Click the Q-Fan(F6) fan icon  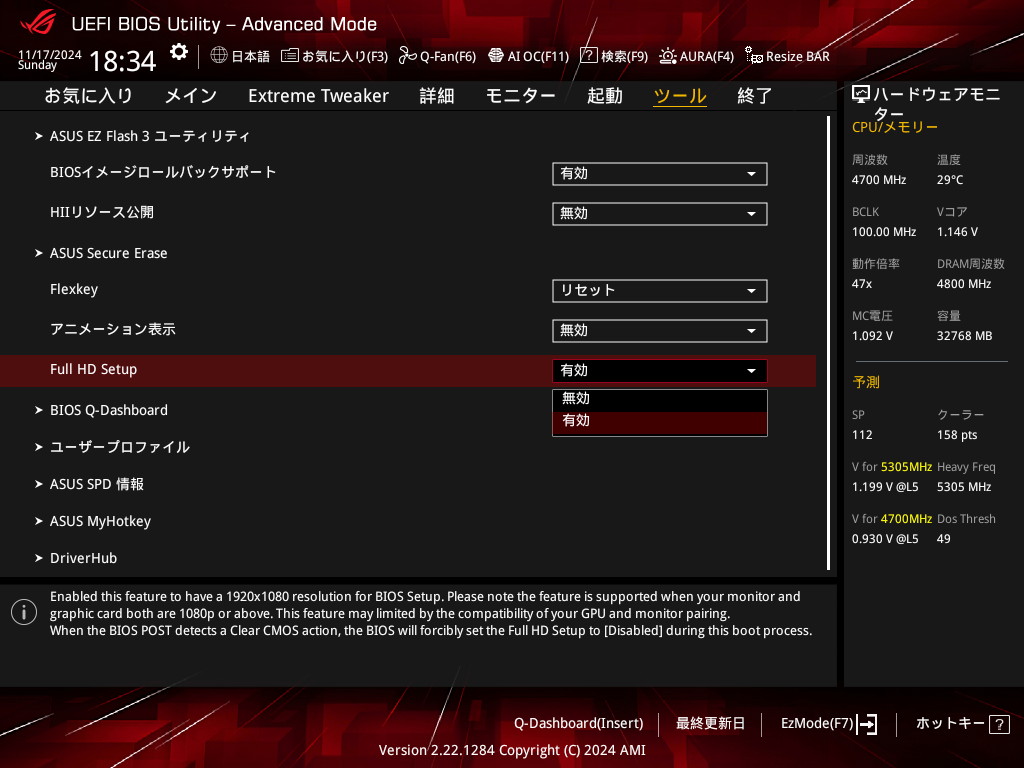(x=408, y=56)
